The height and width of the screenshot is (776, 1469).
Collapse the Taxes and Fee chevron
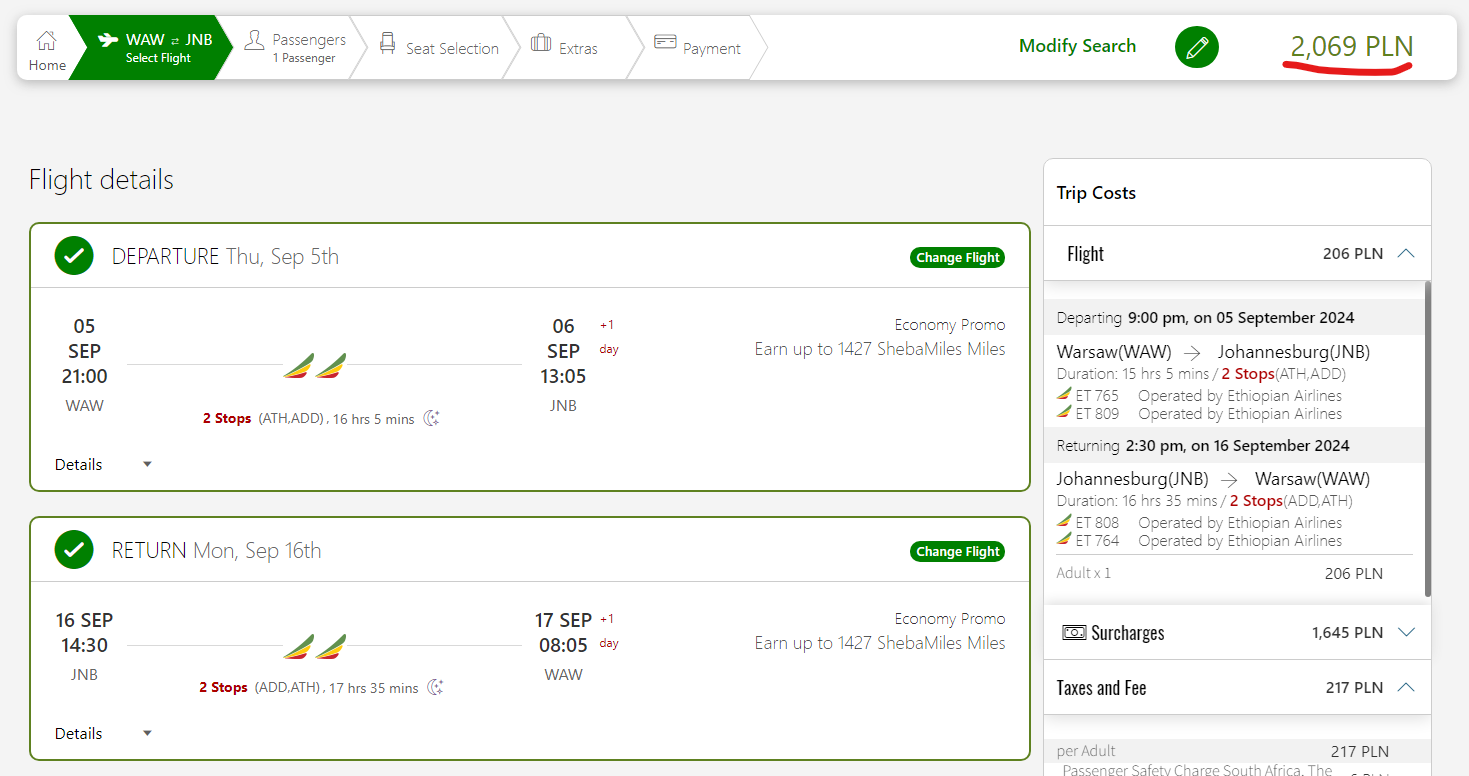click(1406, 687)
